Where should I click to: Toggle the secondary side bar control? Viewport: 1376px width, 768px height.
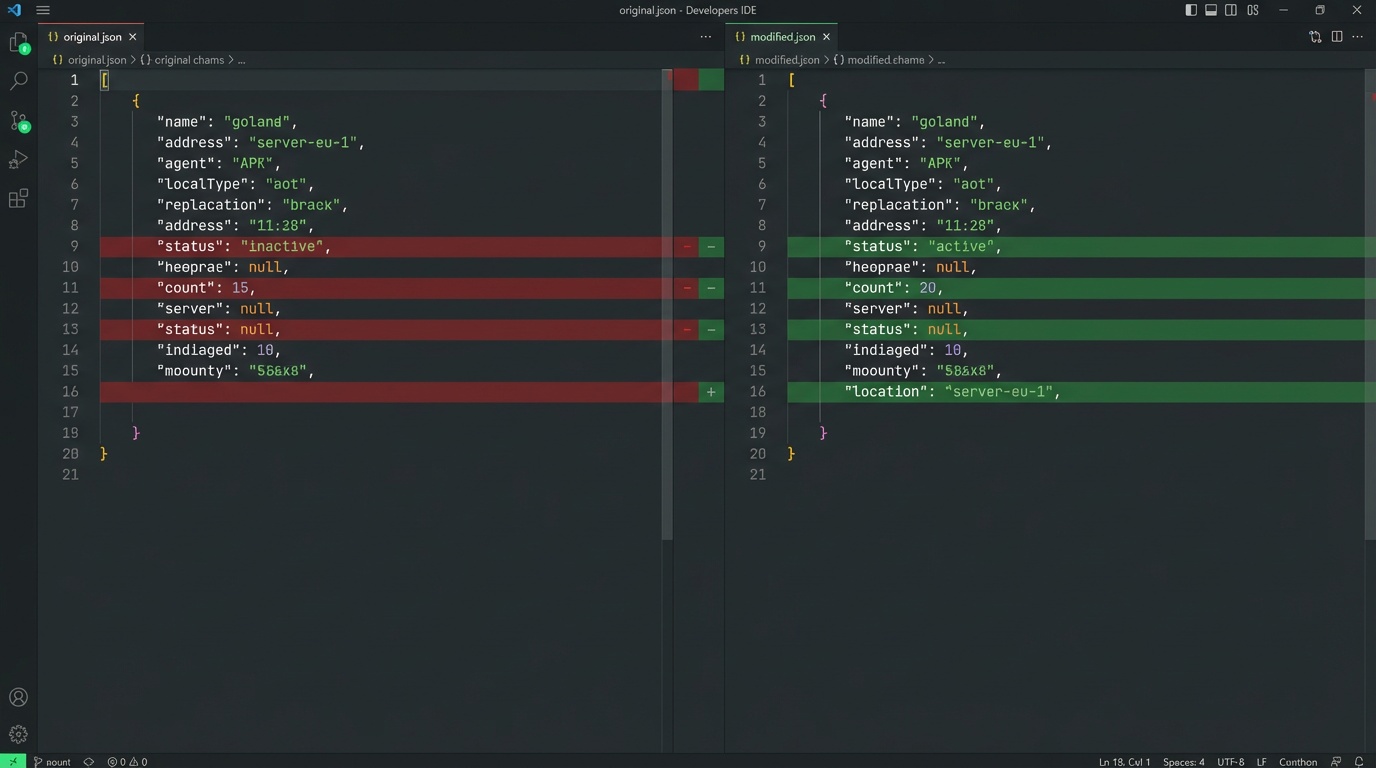1231,10
